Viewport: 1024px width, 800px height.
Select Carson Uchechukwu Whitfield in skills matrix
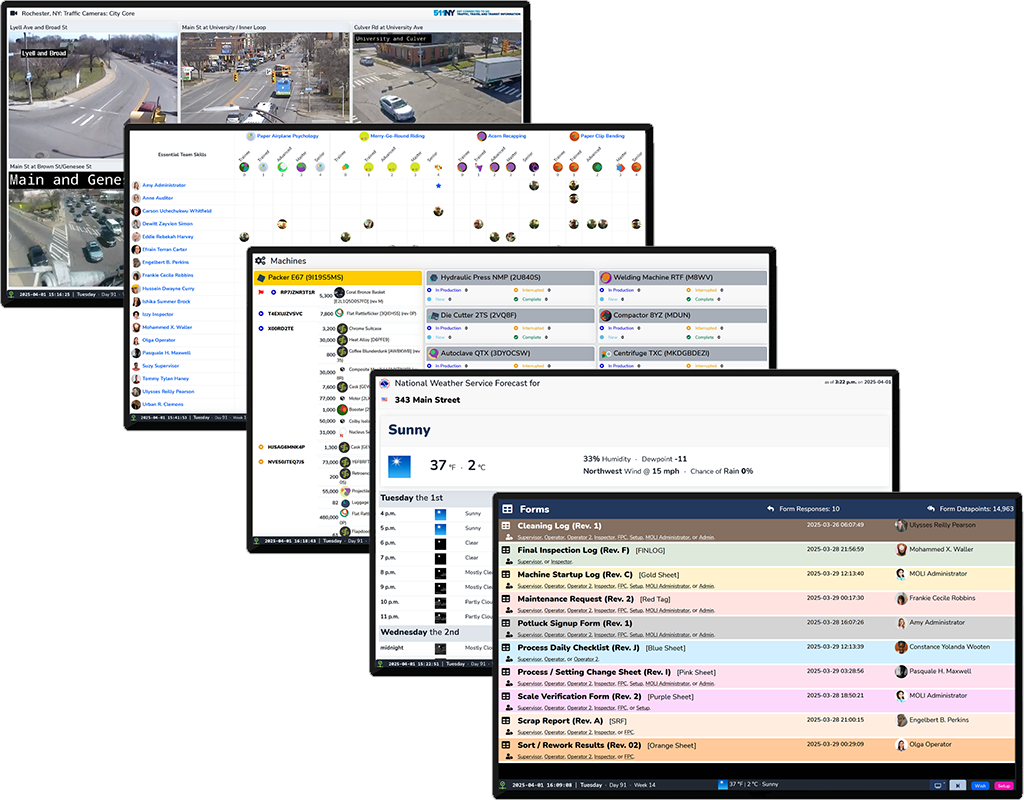tap(177, 211)
